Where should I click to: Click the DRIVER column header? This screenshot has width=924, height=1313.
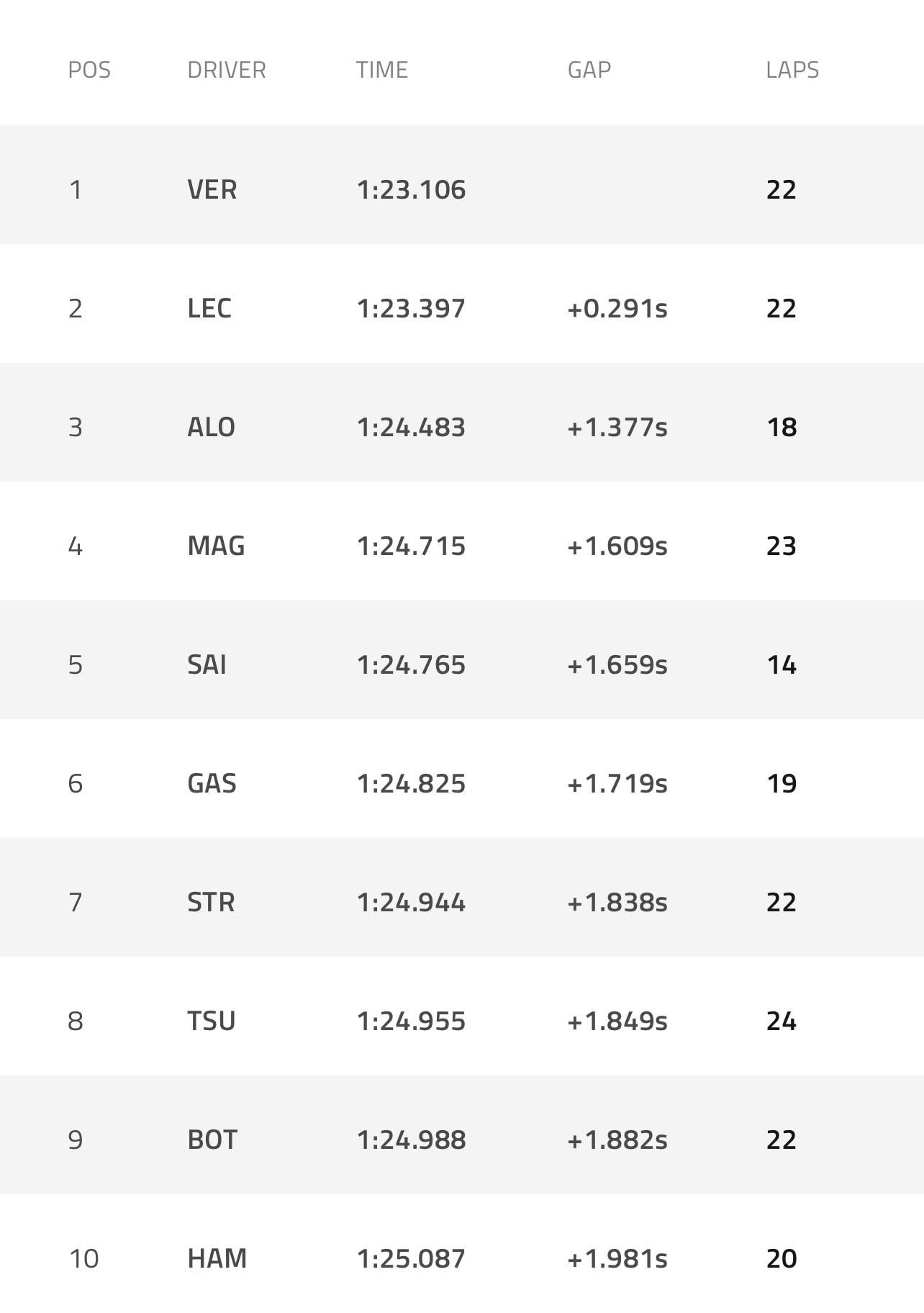click(226, 70)
